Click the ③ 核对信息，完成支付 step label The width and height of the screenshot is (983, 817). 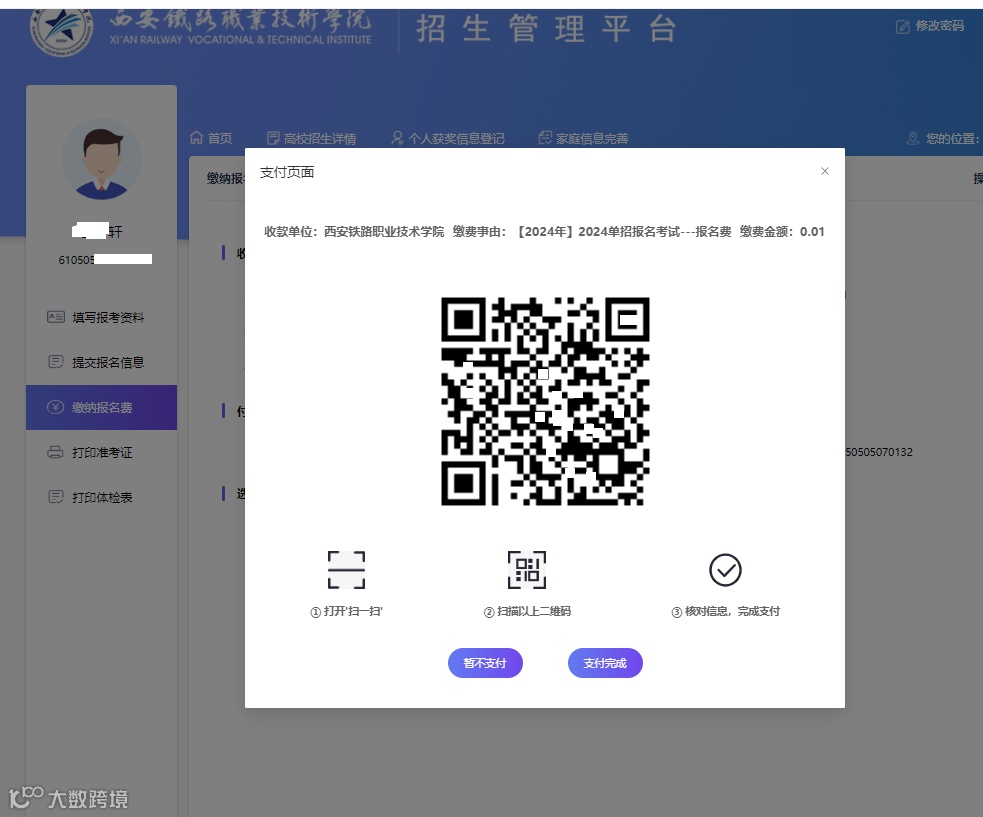(725, 611)
